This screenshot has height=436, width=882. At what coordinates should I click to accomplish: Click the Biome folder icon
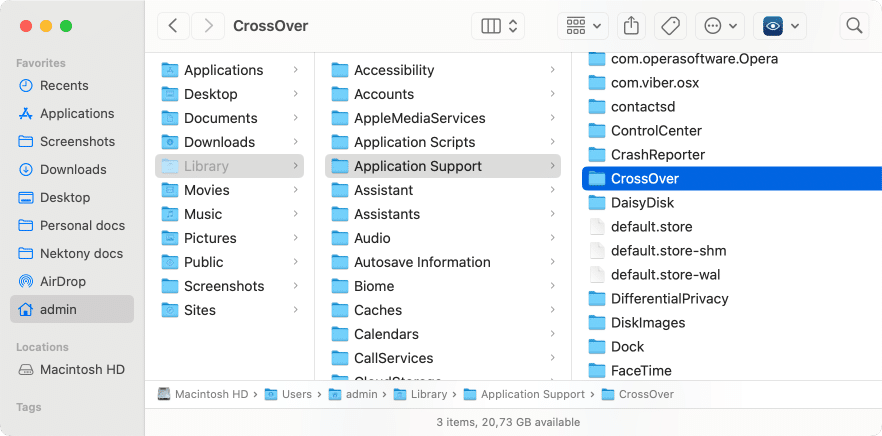(x=340, y=286)
